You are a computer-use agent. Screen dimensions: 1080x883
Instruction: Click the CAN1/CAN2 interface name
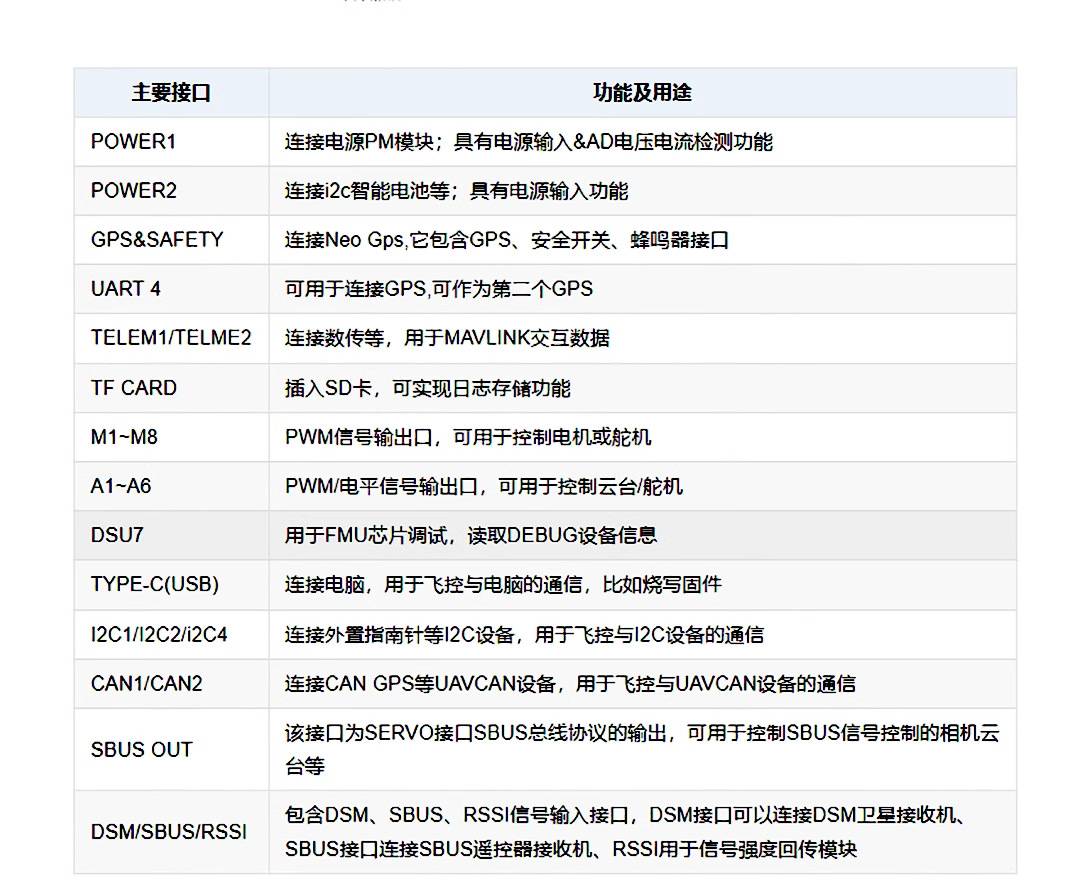tap(147, 684)
